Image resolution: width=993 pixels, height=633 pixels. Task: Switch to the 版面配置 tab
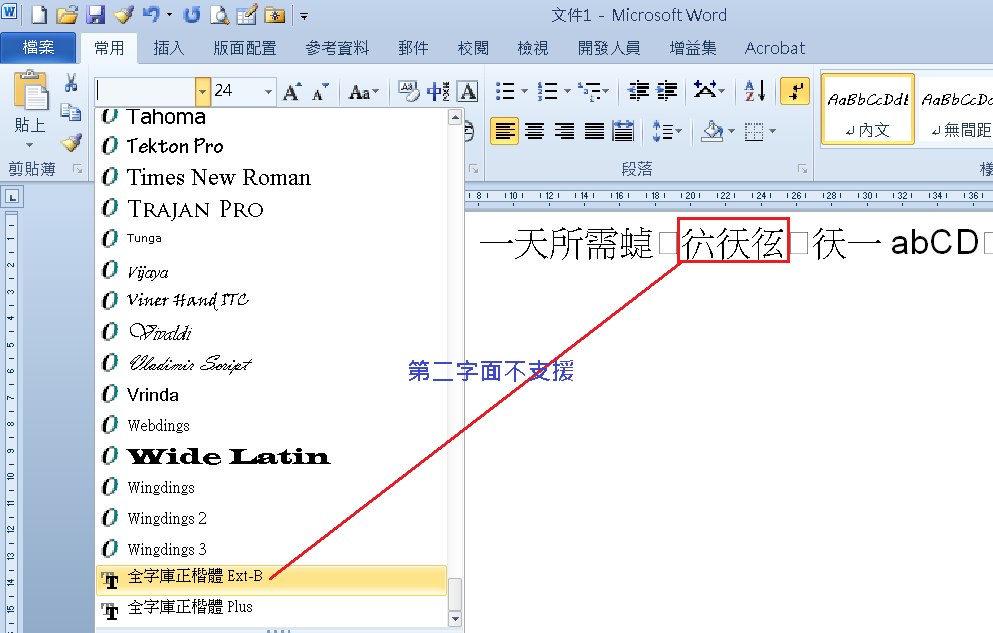[x=244, y=48]
